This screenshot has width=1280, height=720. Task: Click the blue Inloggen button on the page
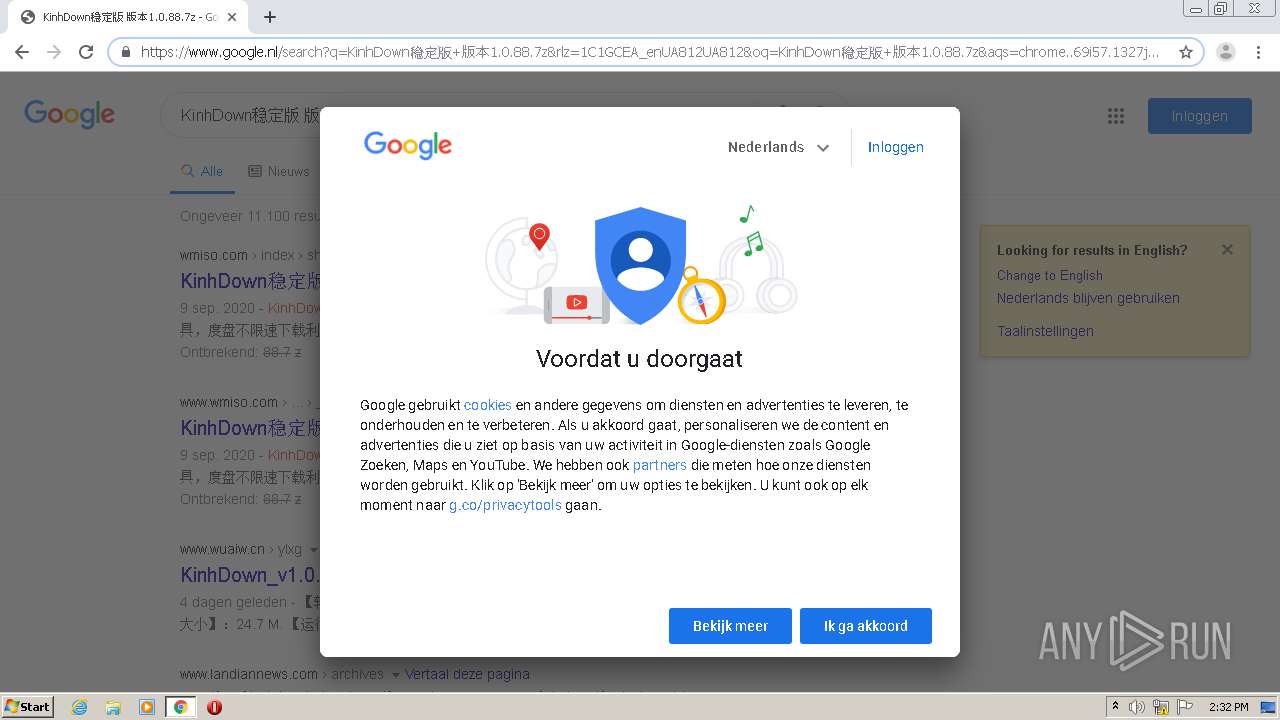1200,116
